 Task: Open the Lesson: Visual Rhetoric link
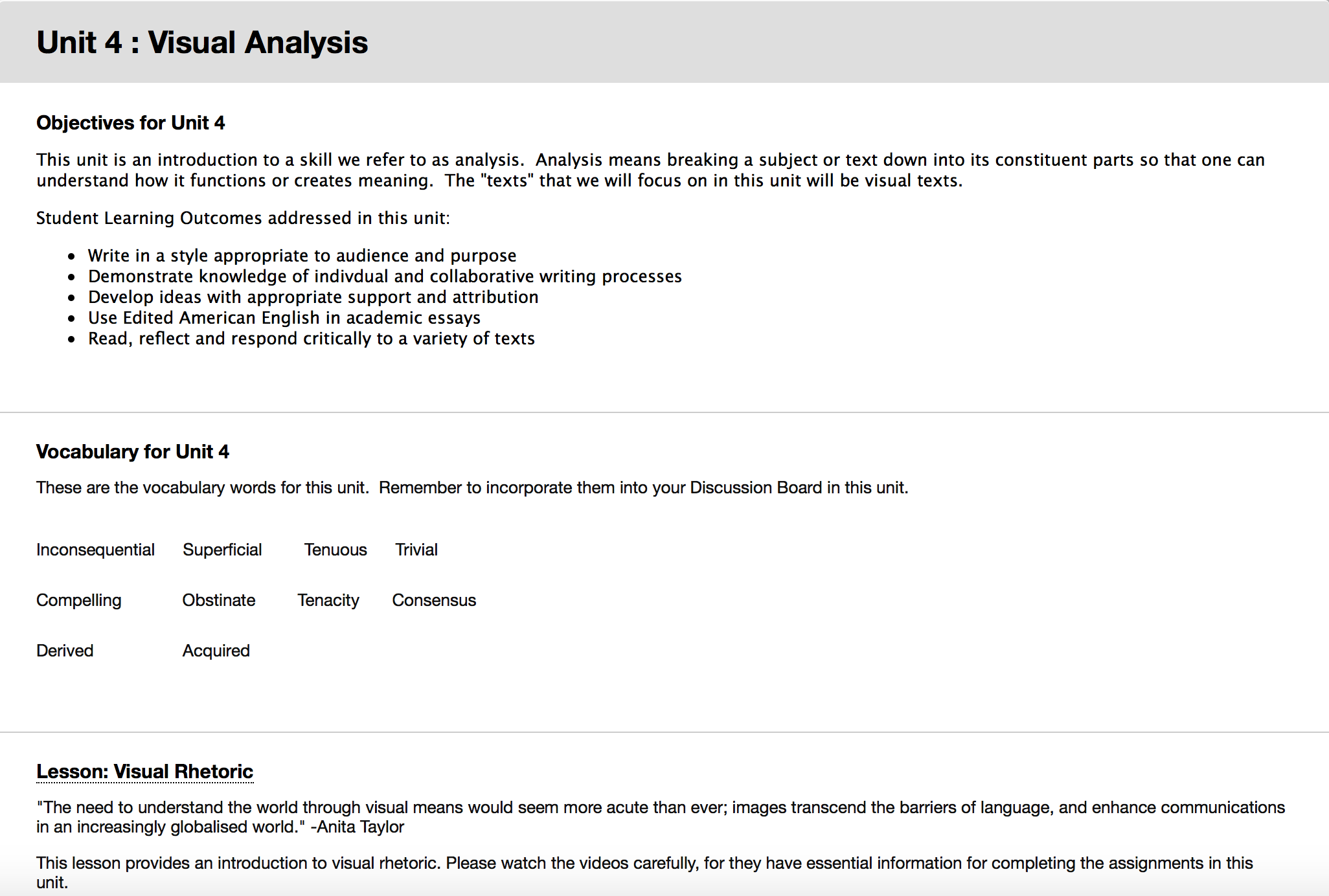144,772
